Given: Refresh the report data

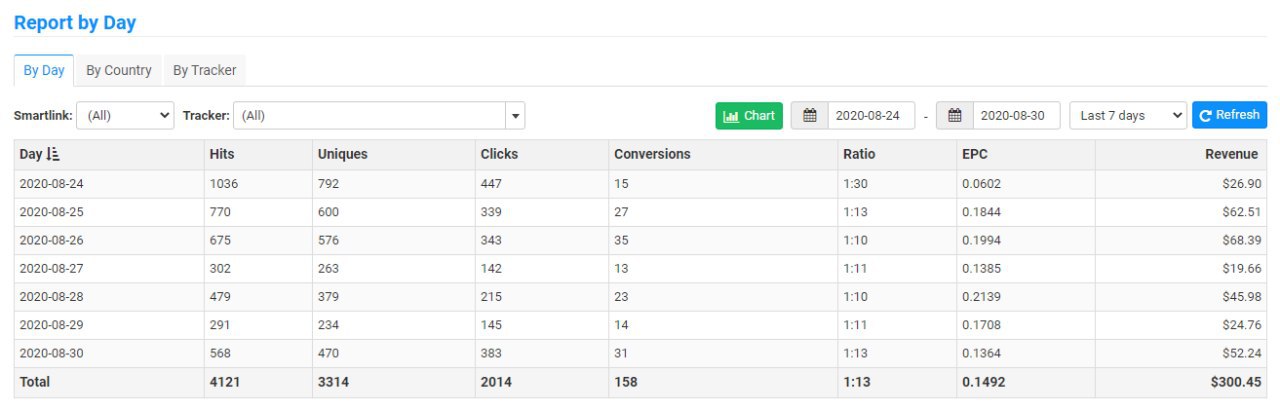Looking at the screenshot, I should pyautogui.click(x=1229, y=116).
